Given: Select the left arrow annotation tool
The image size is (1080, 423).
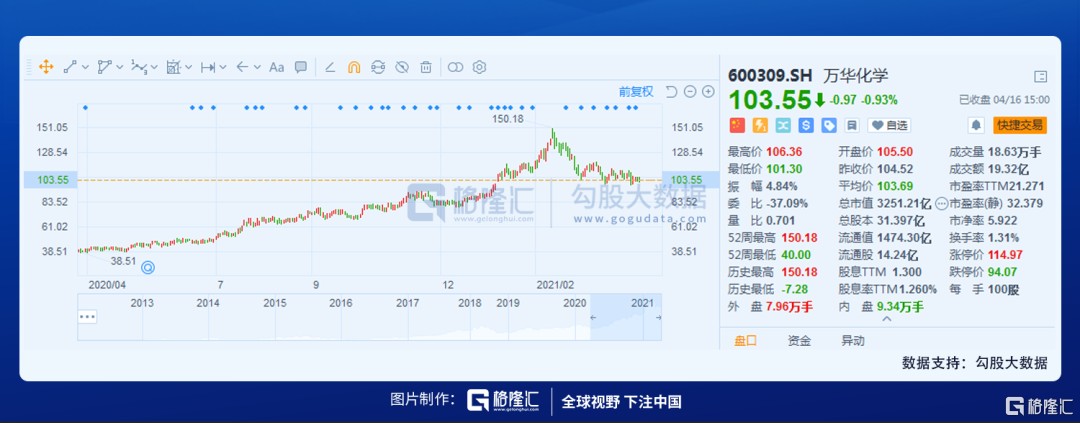Looking at the screenshot, I should (x=242, y=67).
